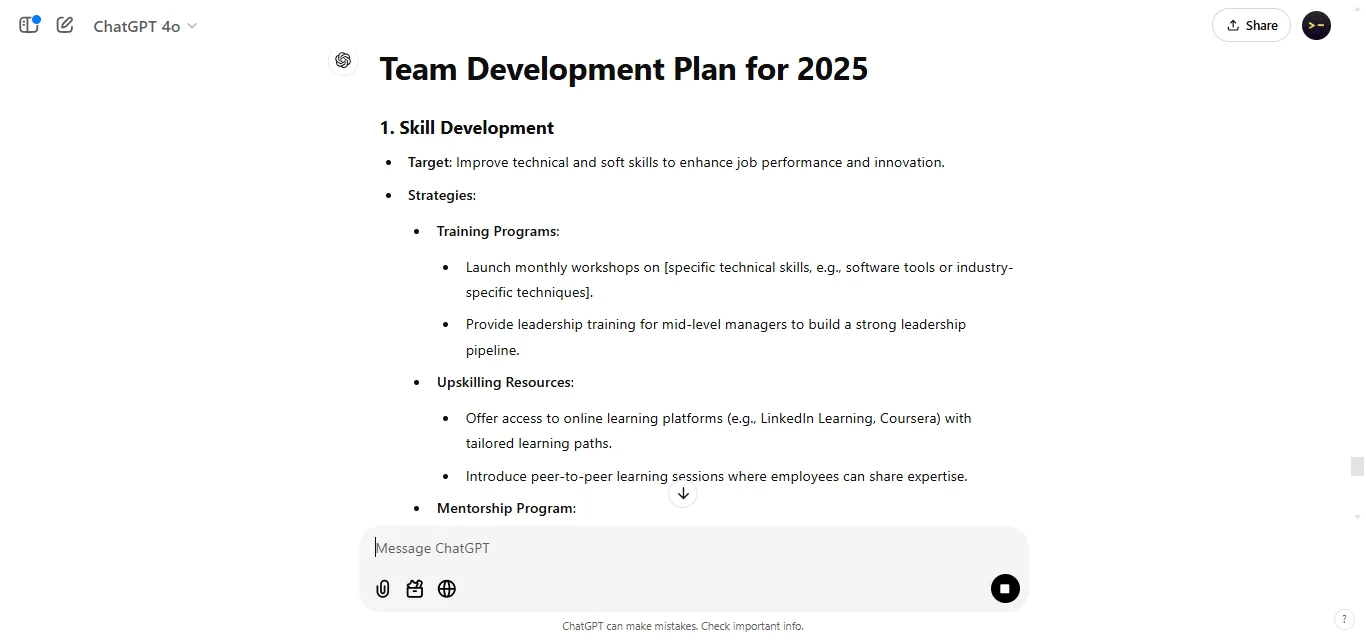
Task: Click the OpenAI logo beside the response
Action: pos(343,60)
